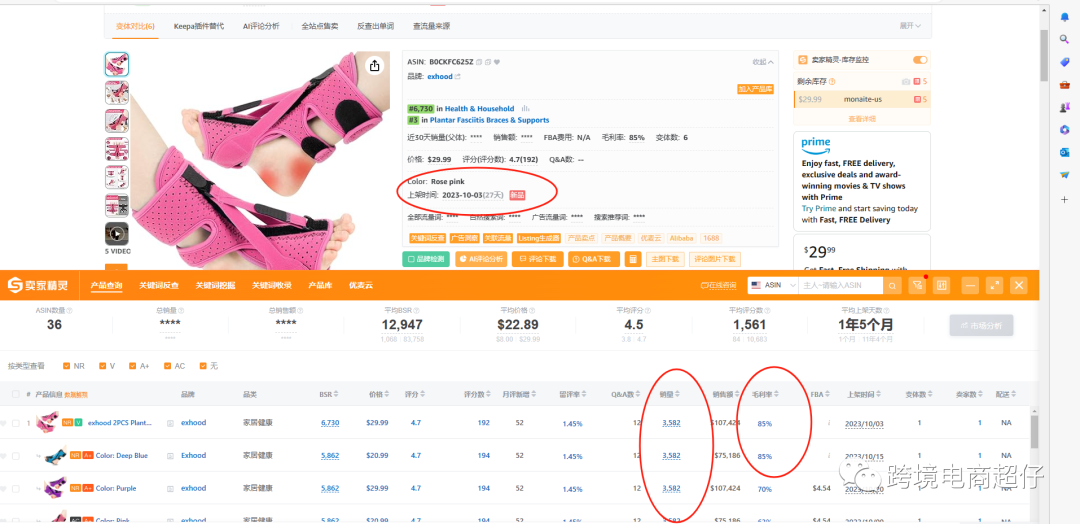Share the product image using share icon
This screenshot has width=1080, height=524.
click(x=374, y=65)
